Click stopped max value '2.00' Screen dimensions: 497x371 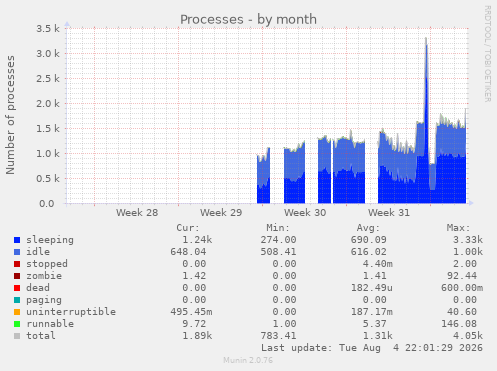465,264
